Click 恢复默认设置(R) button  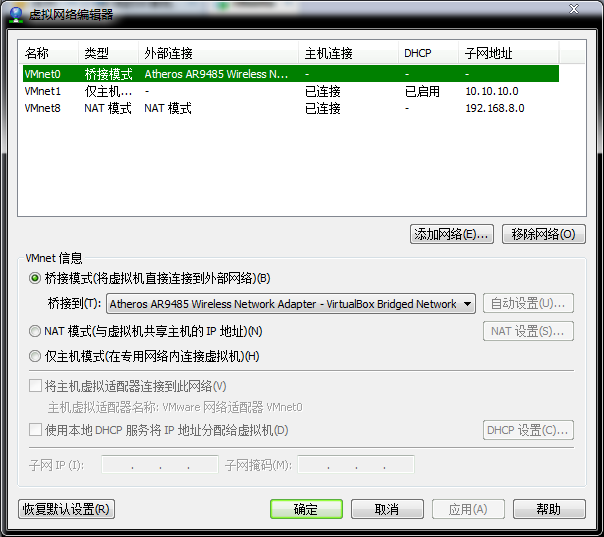(66, 509)
